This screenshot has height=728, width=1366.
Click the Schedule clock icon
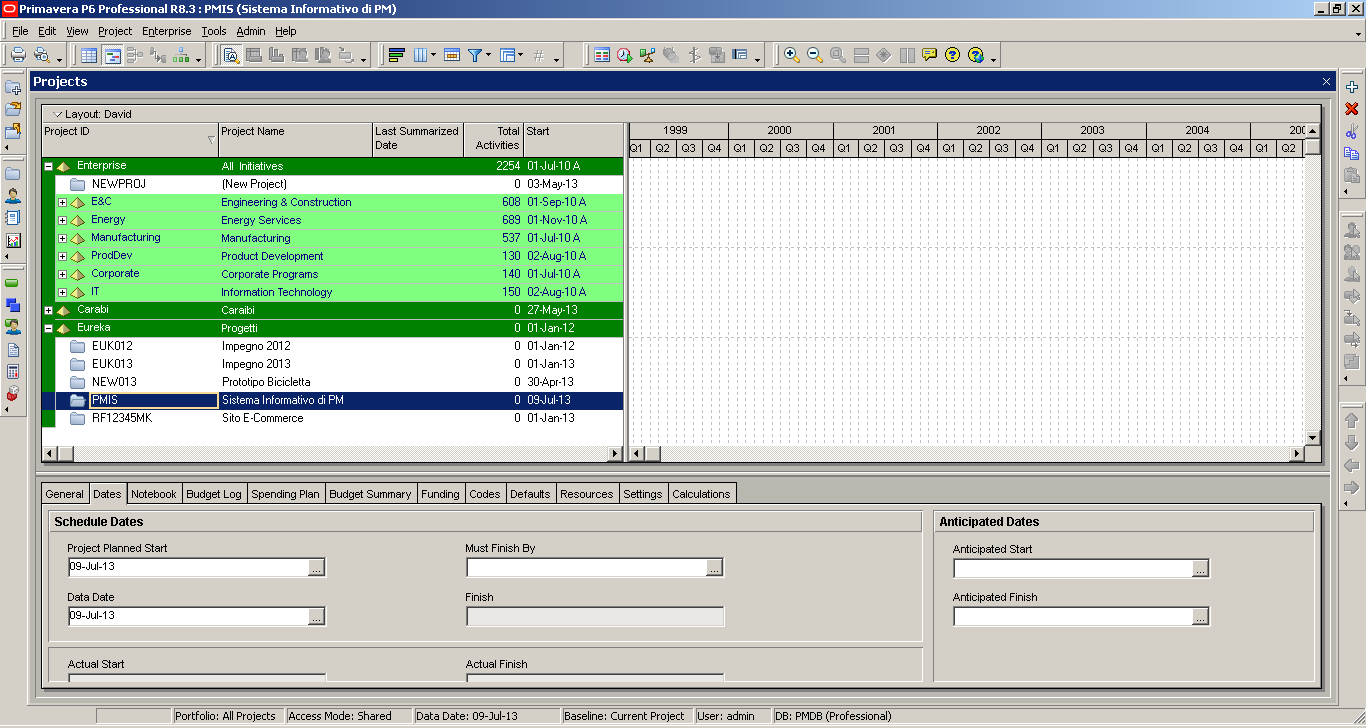pyautogui.click(x=625, y=56)
